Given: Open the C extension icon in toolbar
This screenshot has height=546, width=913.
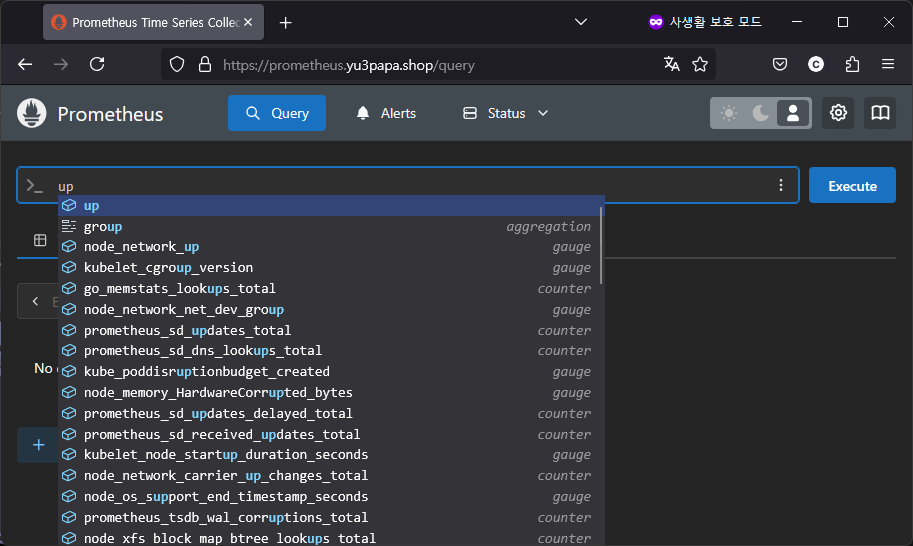Looking at the screenshot, I should click(816, 64).
